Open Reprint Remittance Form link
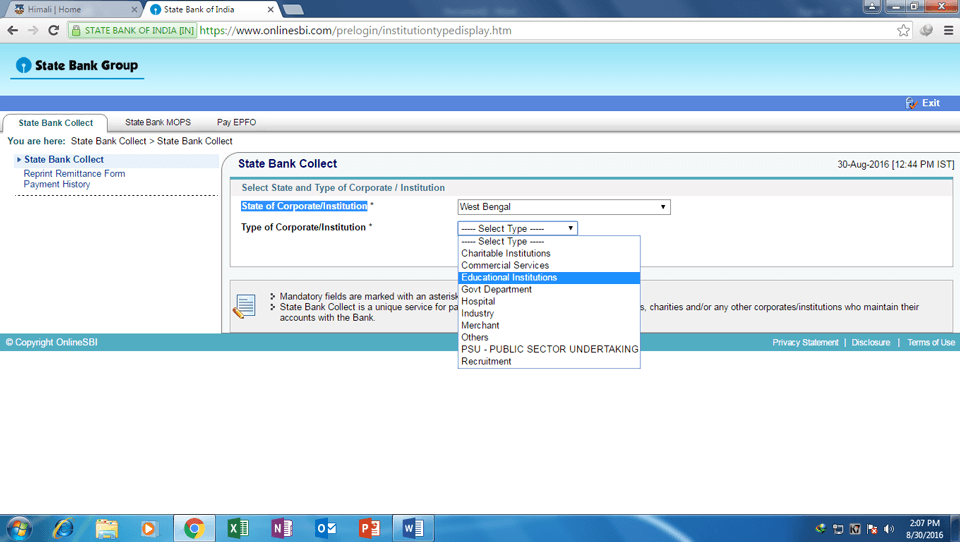Image resolution: width=960 pixels, height=542 pixels. [x=74, y=174]
